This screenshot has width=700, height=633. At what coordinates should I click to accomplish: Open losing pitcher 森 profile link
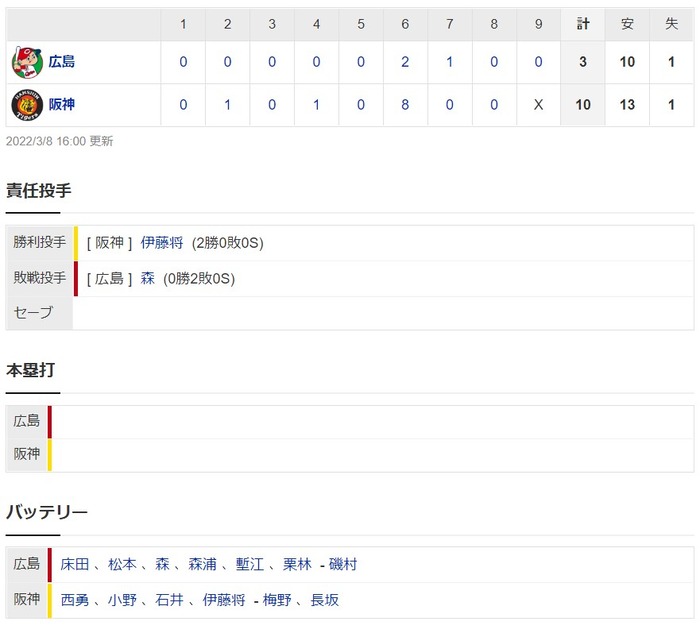click(x=147, y=279)
